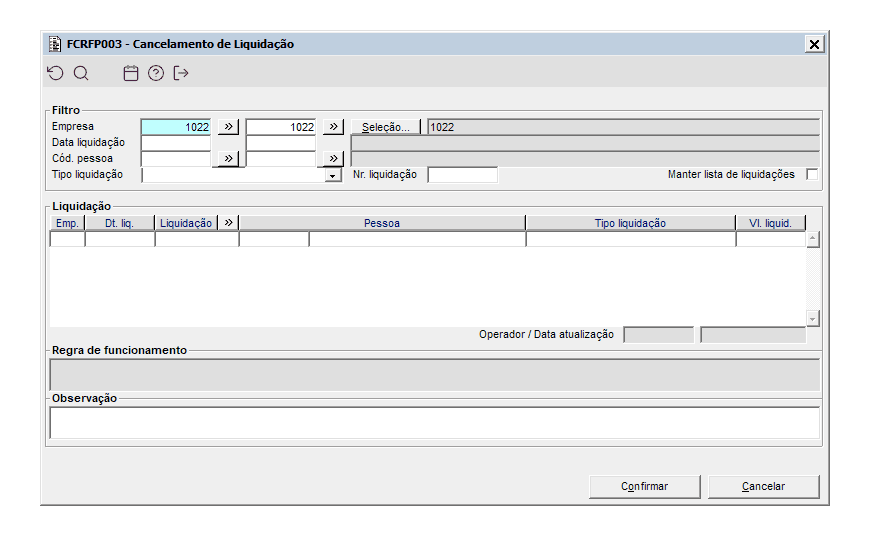Open lookup for second Empresa field
Image resolution: width=881 pixels, height=558 pixels.
pyautogui.click(x=333, y=126)
